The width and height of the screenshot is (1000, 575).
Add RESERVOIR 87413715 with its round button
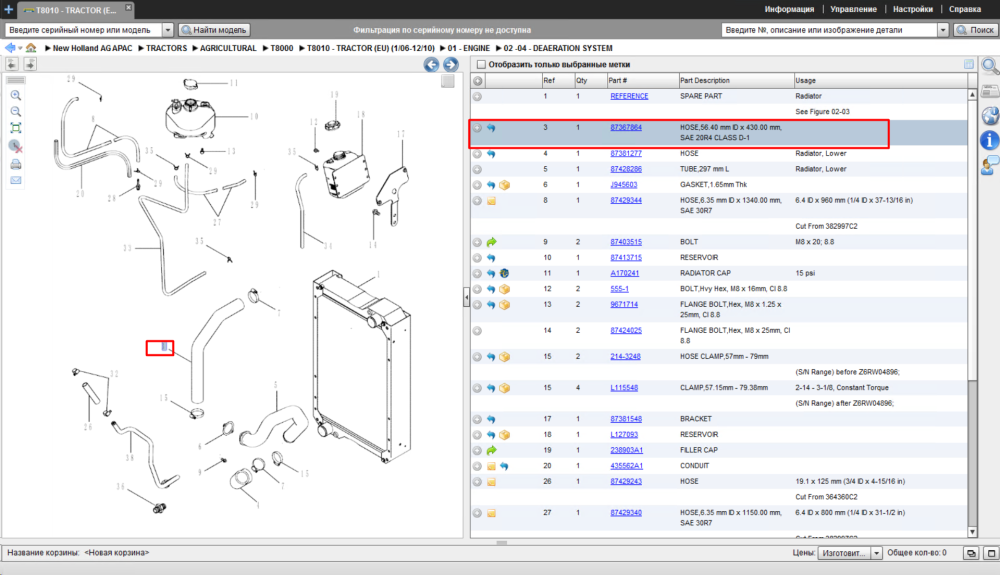pos(477,258)
